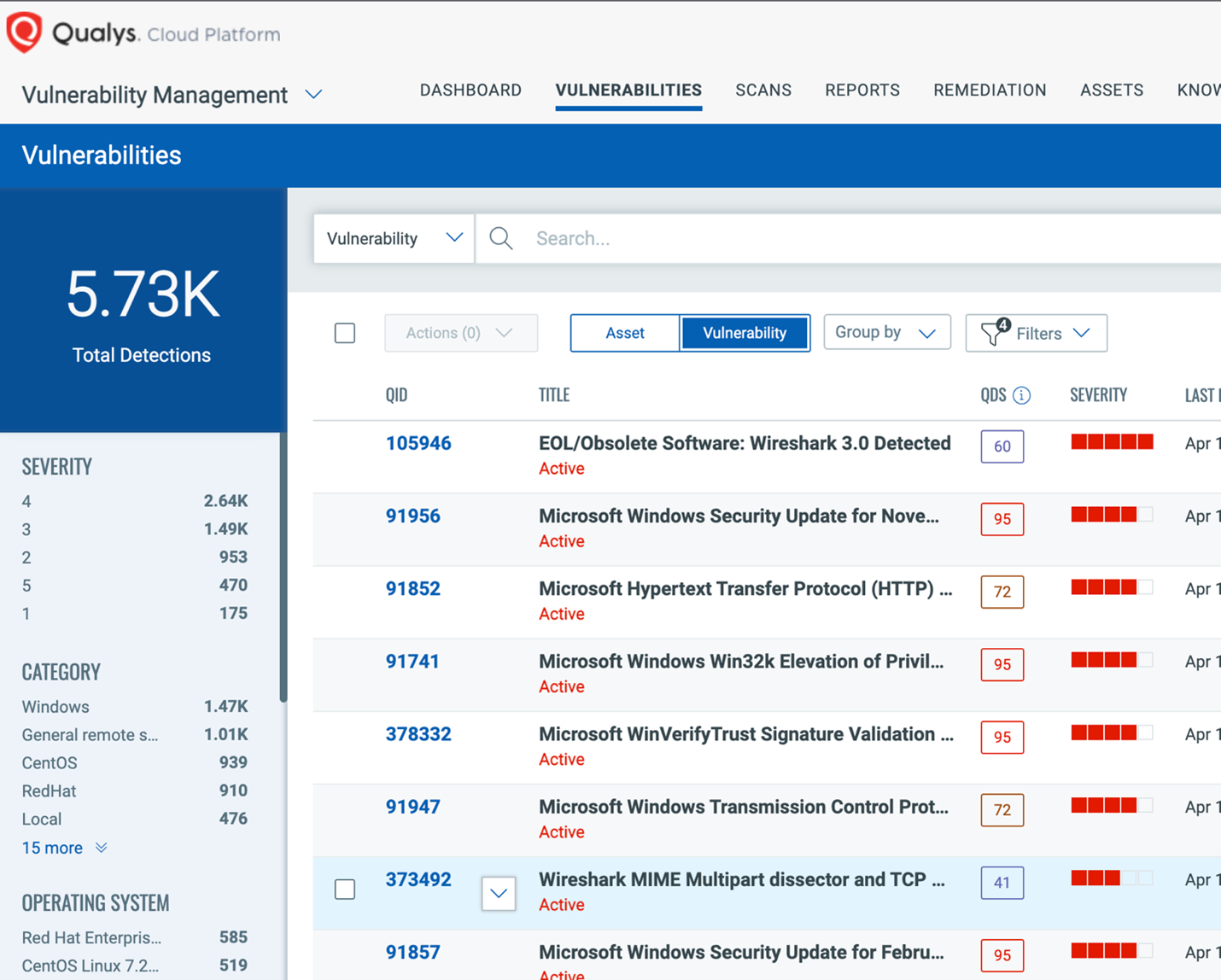Screen dimensions: 1221x980
Task: Check the checkbox for QID 373492
Action: click(x=345, y=889)
